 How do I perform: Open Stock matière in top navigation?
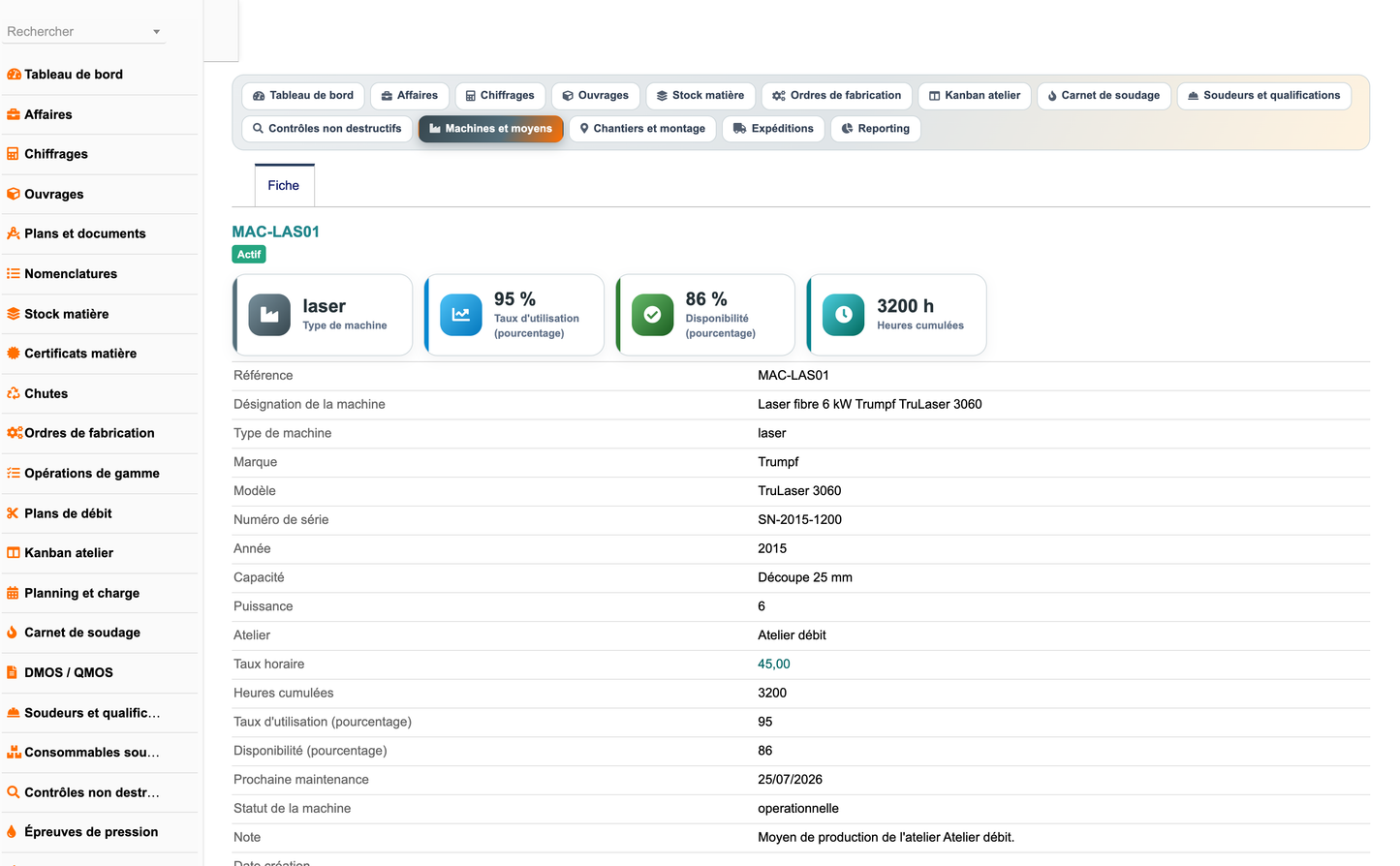pyautogui.click(x=700, y=96)
